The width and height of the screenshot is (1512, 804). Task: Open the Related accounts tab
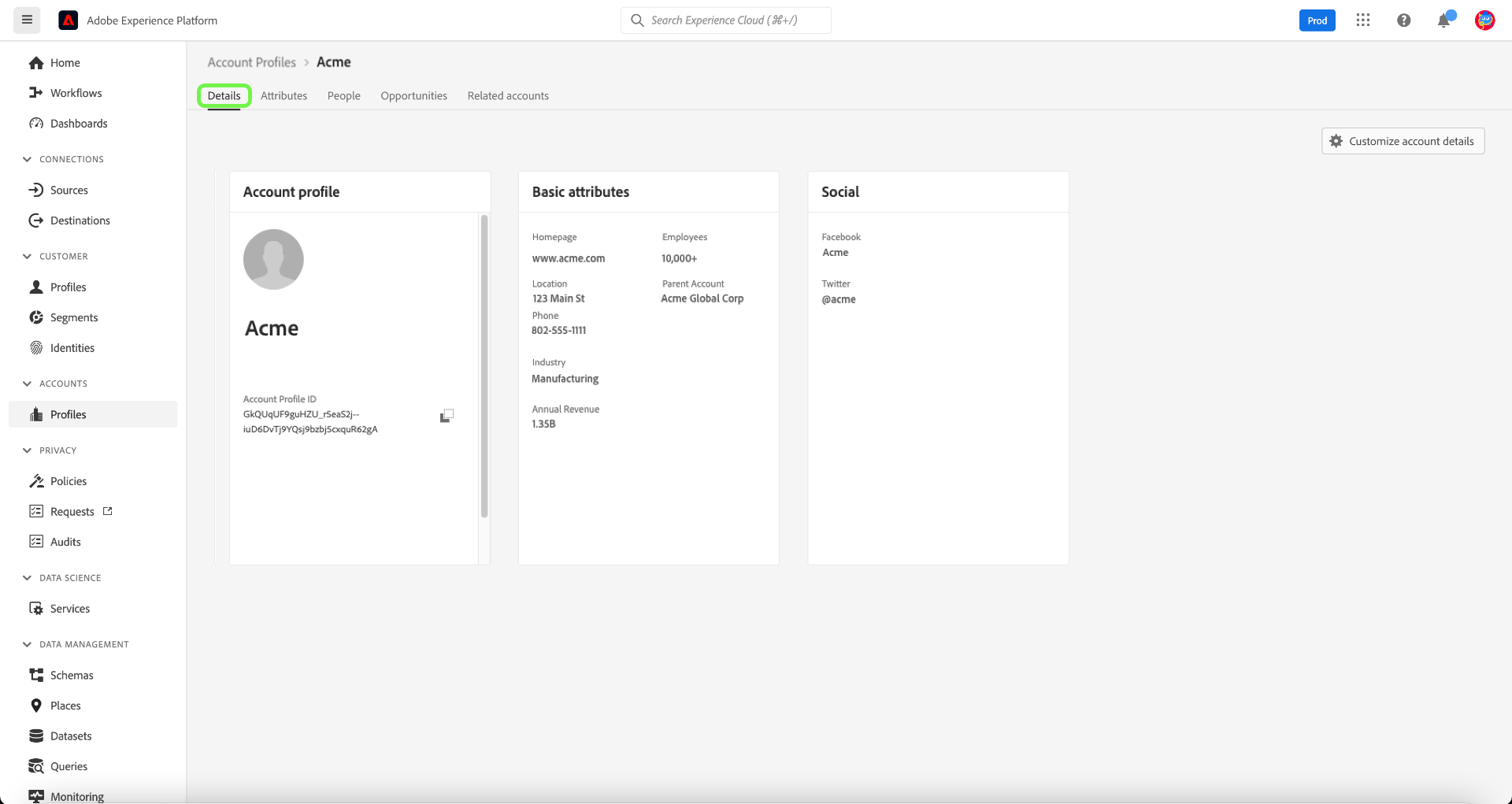(x=508, y=96)
